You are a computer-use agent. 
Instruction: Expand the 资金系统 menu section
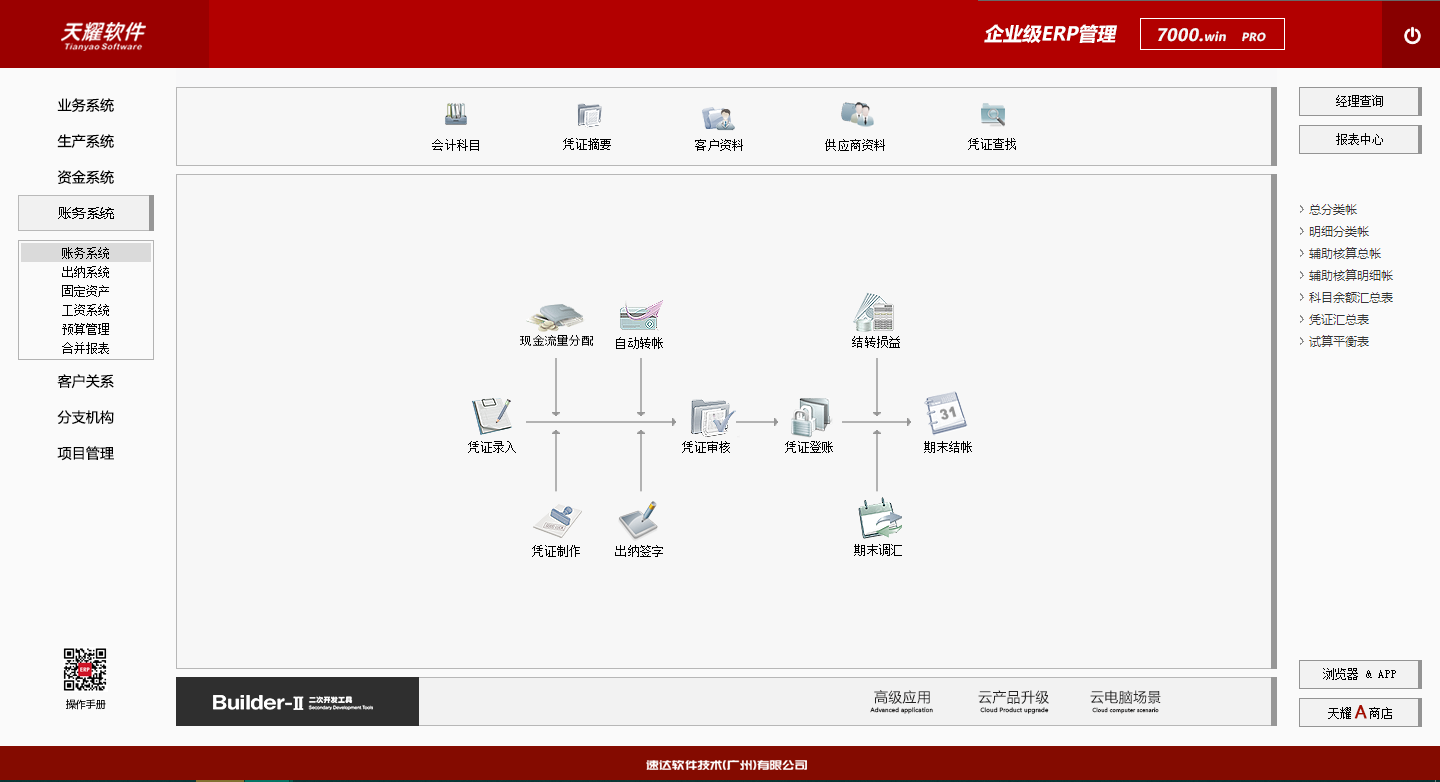(86, 177)
